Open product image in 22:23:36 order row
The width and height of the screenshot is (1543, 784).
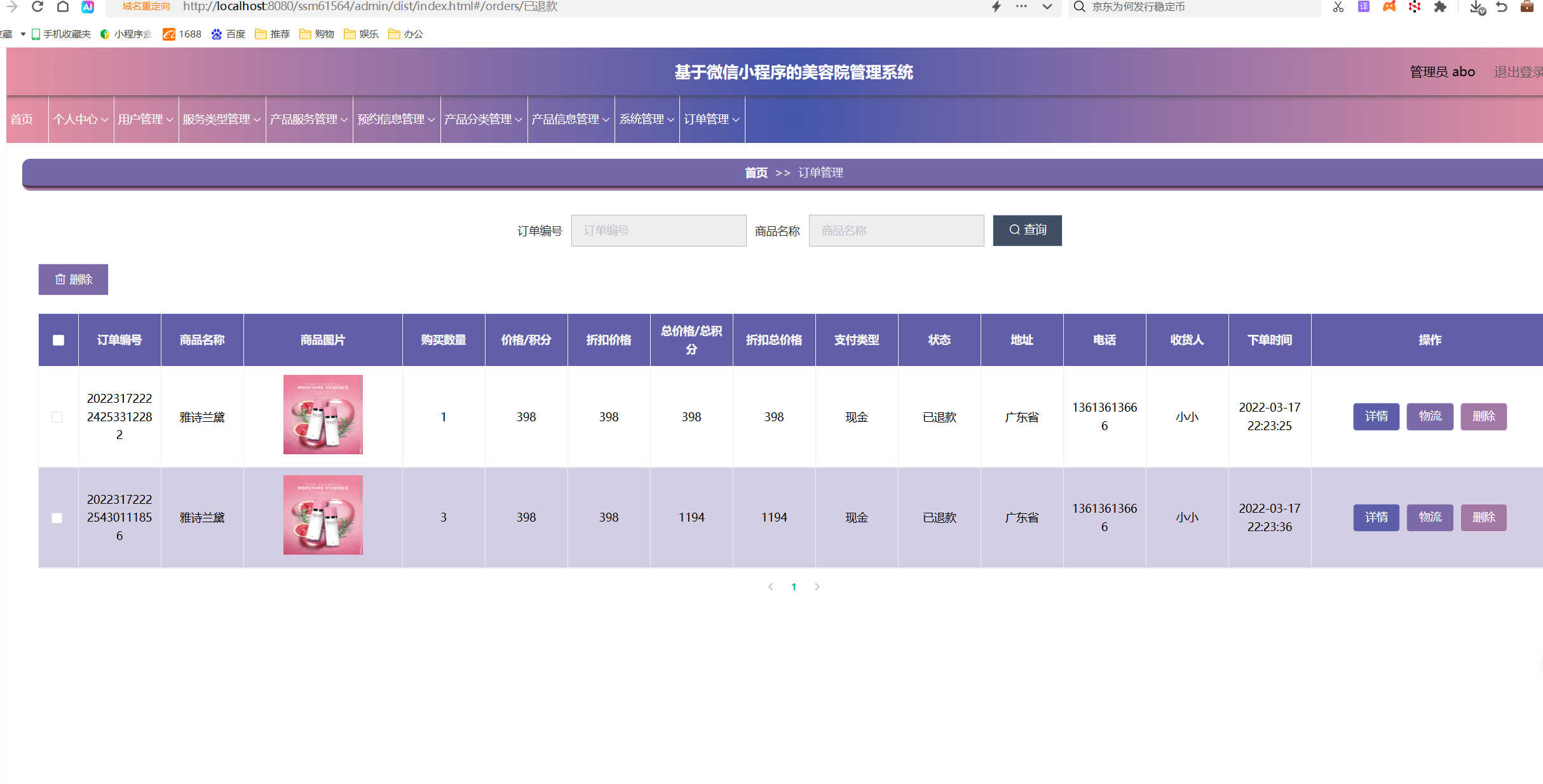click(x=323, y=515)
